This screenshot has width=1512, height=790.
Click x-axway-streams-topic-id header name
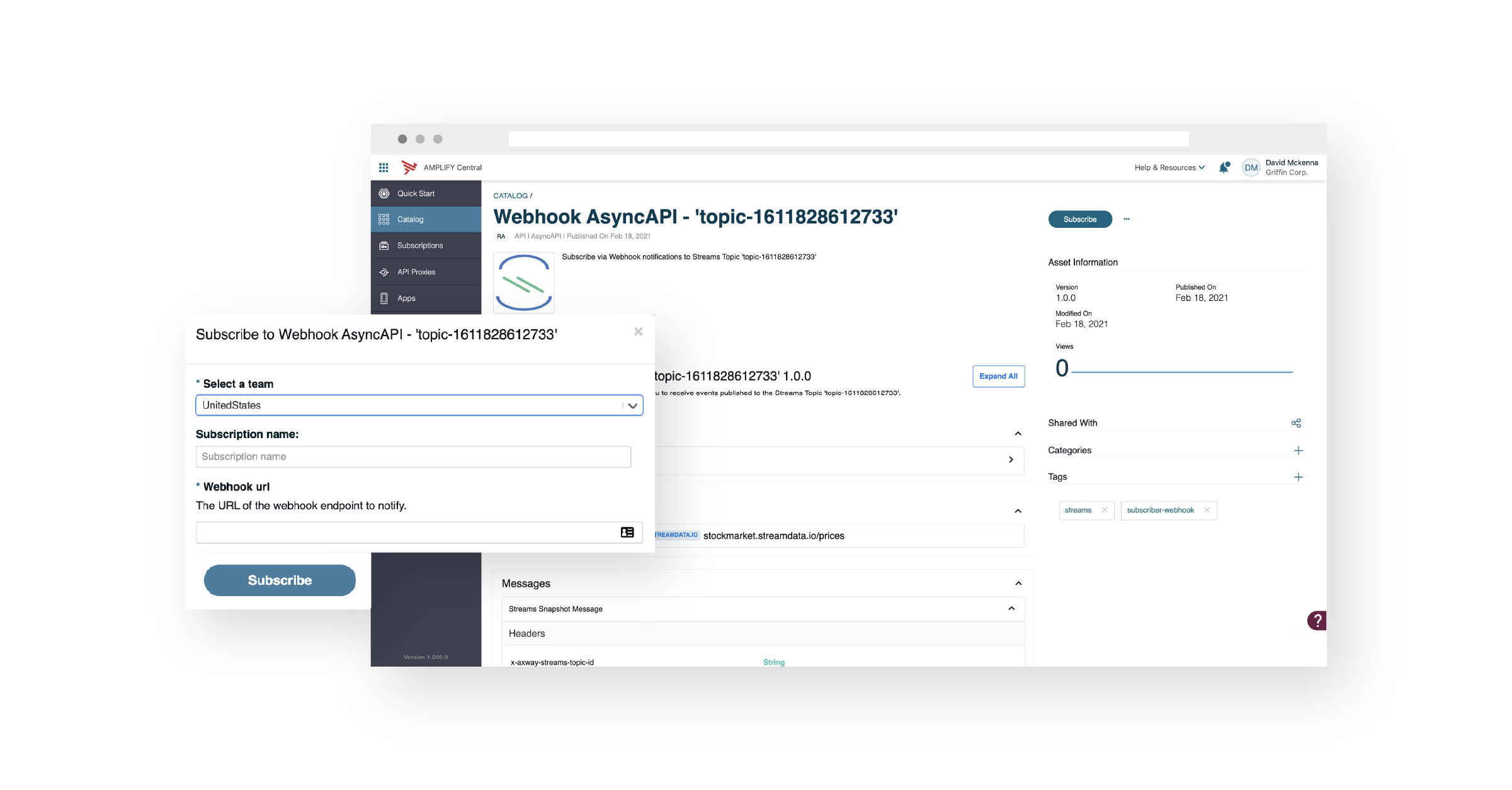[552, 663]
